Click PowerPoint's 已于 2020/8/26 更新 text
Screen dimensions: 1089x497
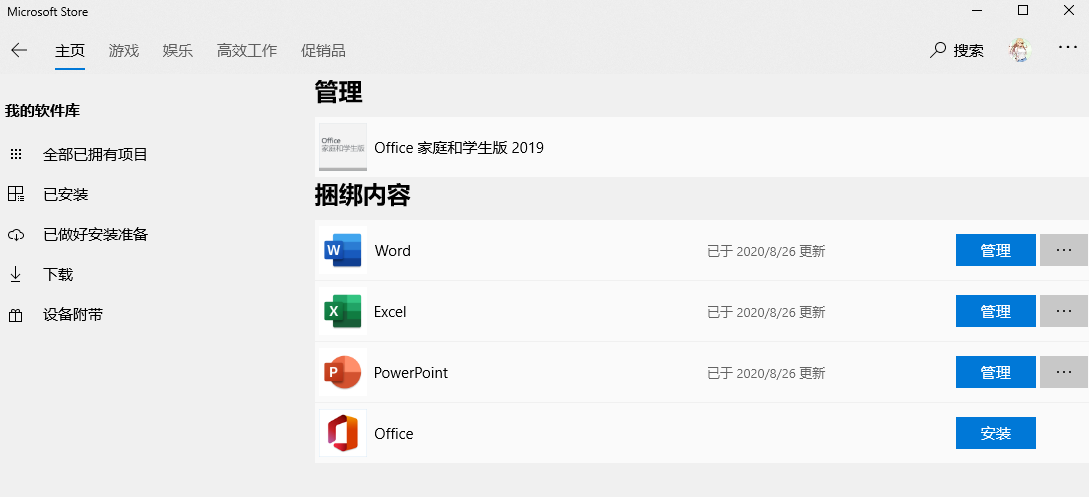click(x=766, y=373)
